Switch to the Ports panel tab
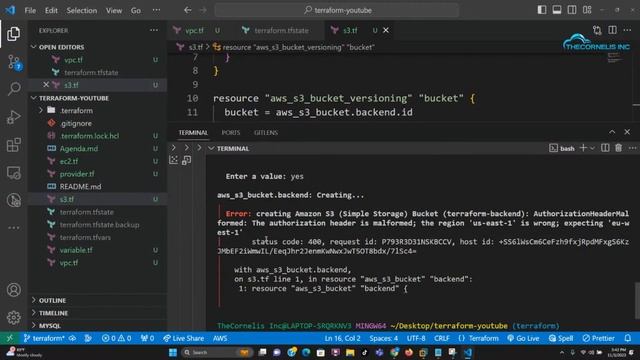This screenshot has width=640, height=360. (231, 133)
